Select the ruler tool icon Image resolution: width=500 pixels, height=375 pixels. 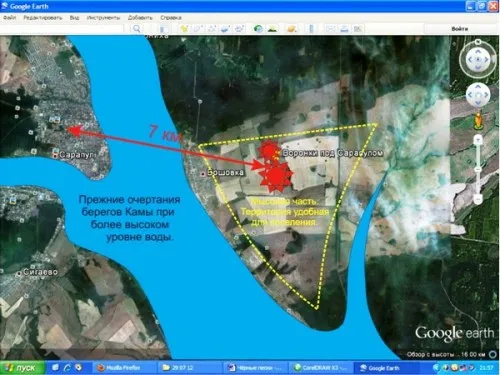click(311, 29)
